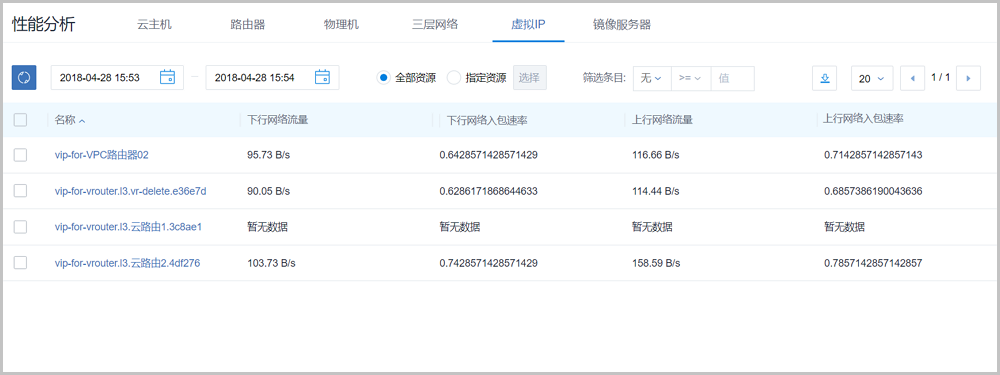Switch to the 物理机 tab

pos(341,25)
